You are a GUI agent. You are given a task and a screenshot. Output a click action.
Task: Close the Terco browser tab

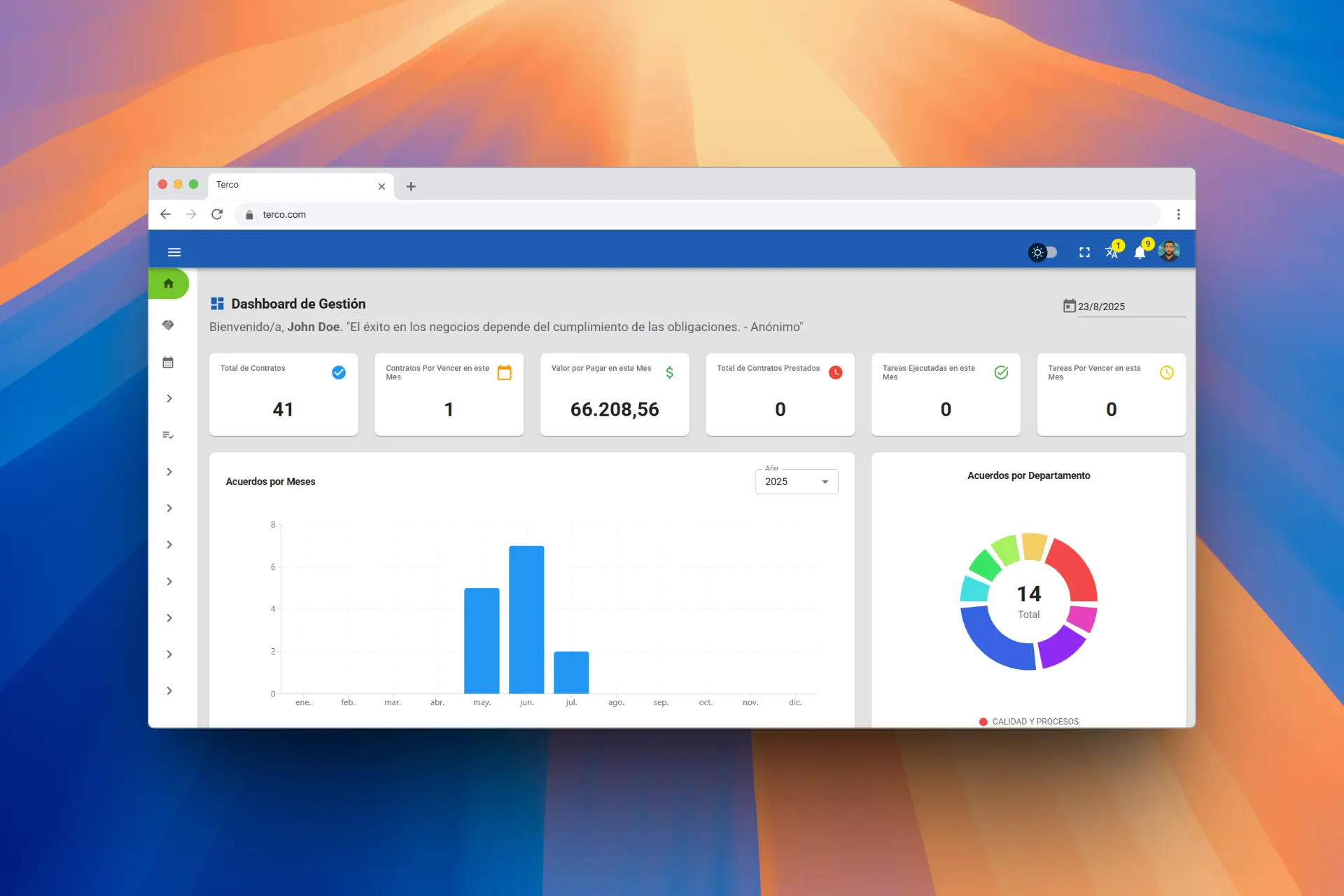(381, 186)
